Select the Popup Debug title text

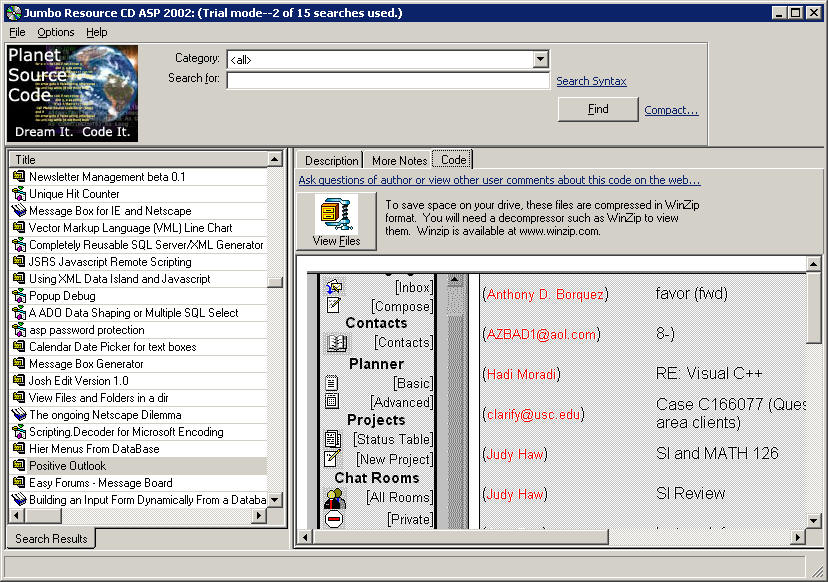[62, 296]
